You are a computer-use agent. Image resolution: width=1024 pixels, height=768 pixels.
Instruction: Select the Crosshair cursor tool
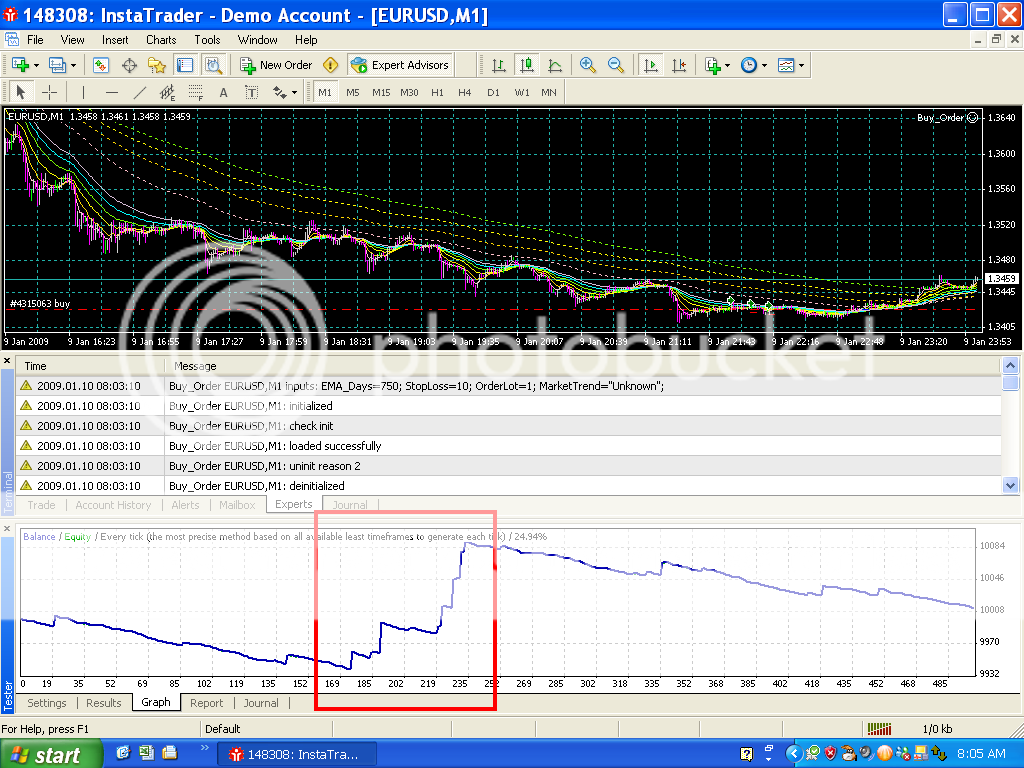49,92
